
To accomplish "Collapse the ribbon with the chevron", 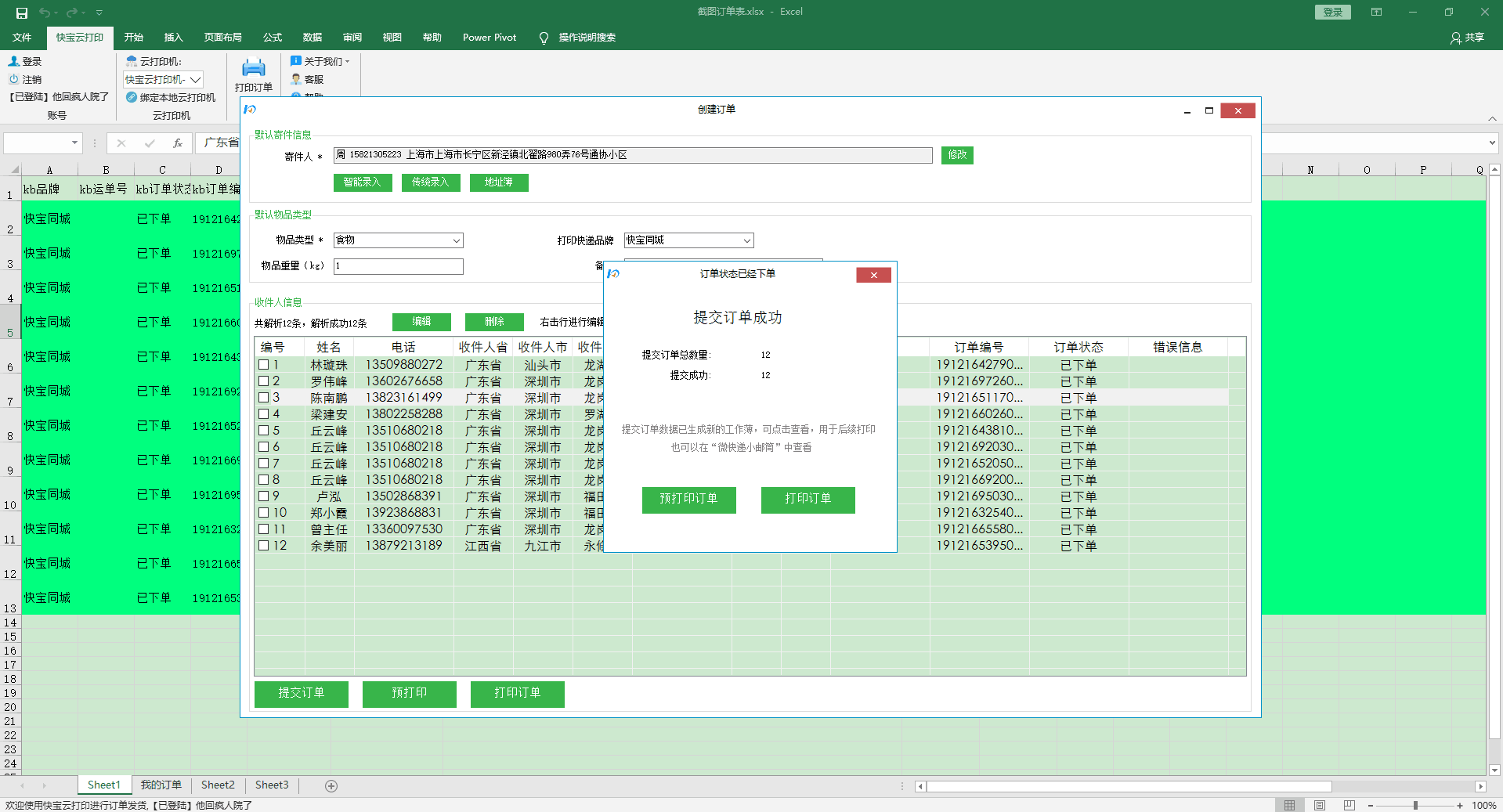I will [x=1492, y=118].
